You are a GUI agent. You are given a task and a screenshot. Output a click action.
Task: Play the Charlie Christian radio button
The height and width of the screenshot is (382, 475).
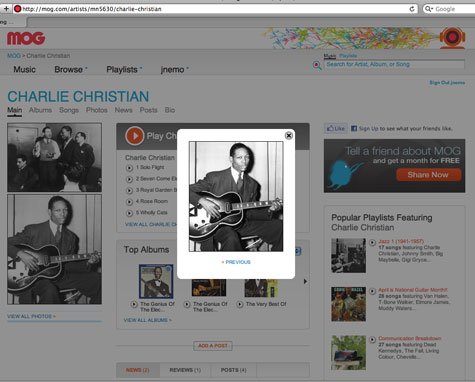point(134,136)
